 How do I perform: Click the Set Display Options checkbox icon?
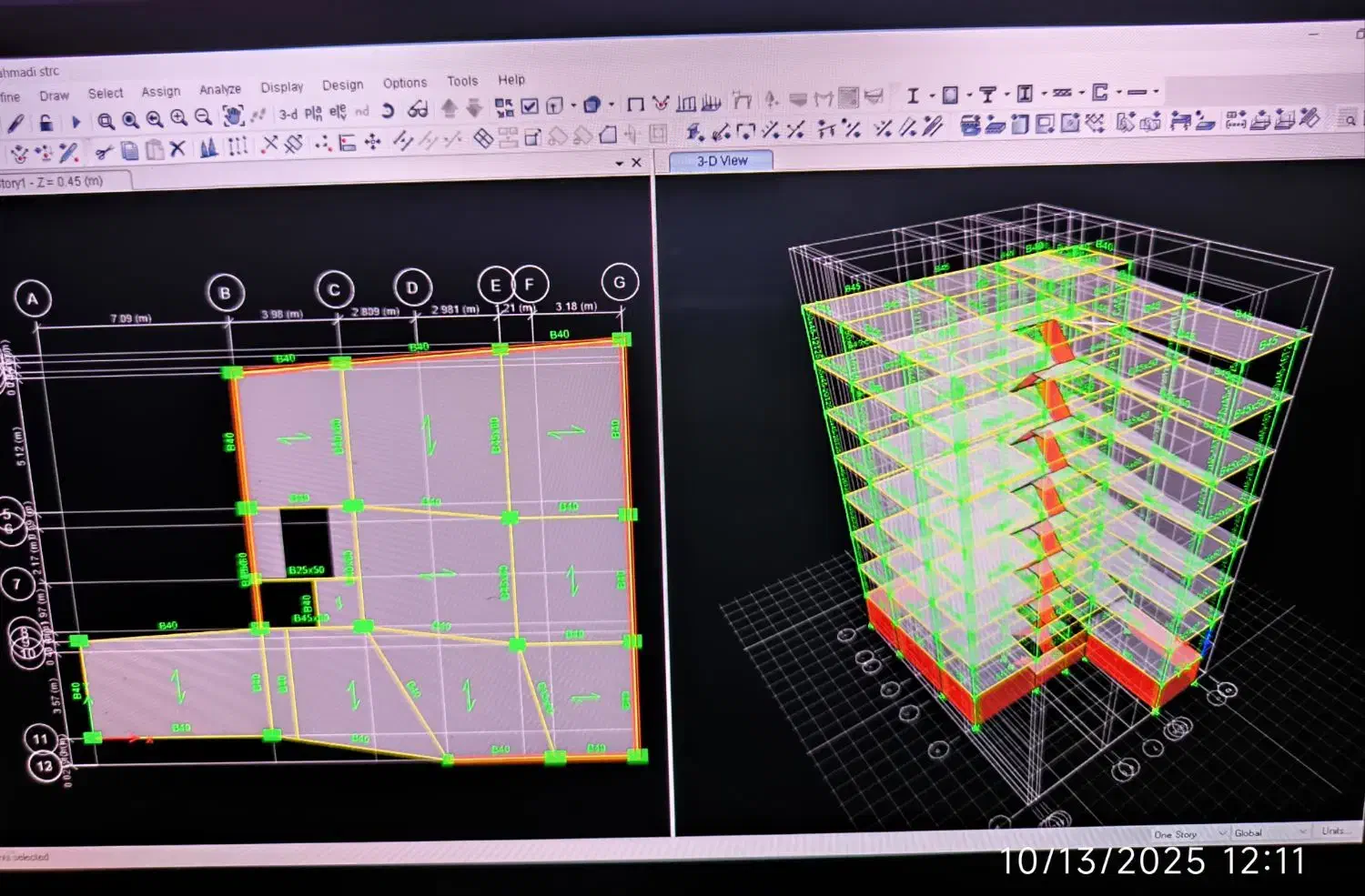click(x=530, y=106)
